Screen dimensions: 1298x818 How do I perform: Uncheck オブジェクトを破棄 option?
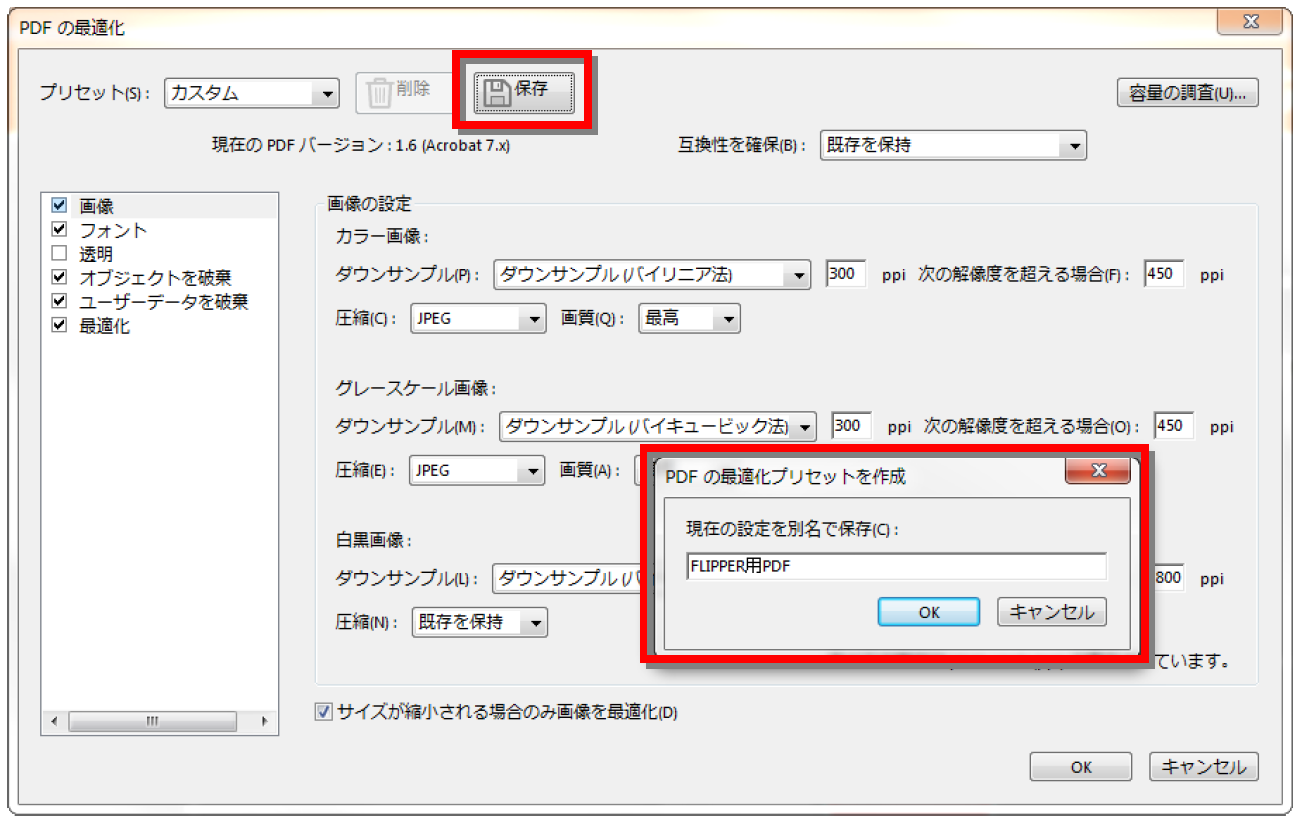tap(60, 278)
